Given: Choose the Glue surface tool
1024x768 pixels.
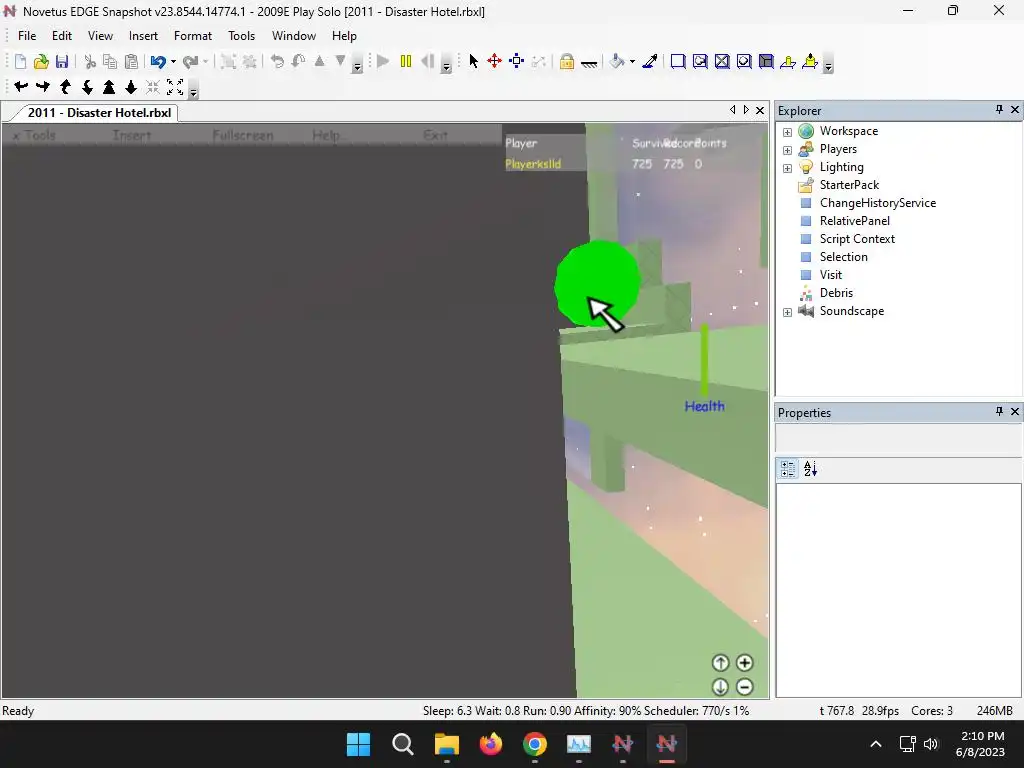Looking at the screenshot, I should (x=700, y=61).
